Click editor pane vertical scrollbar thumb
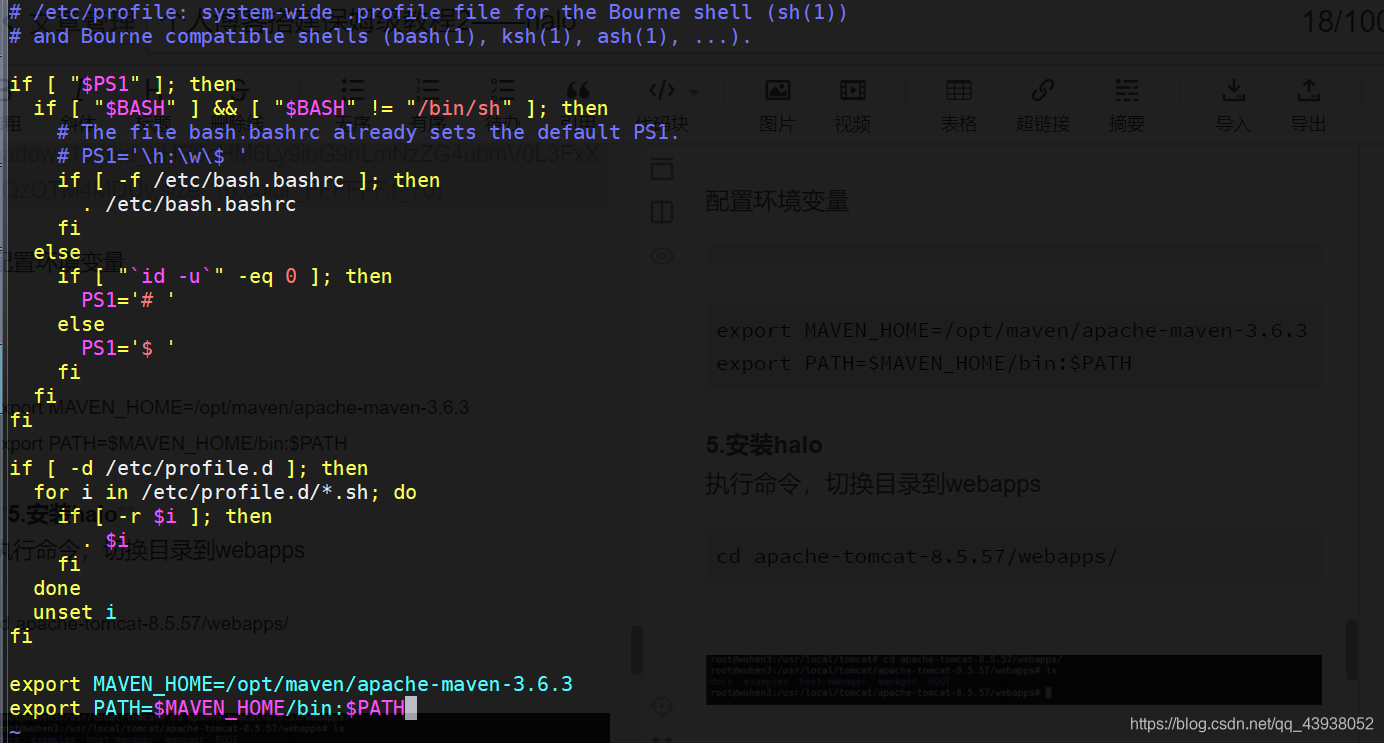The height and width of the screenshot is (743, 1384). [636, 651]
